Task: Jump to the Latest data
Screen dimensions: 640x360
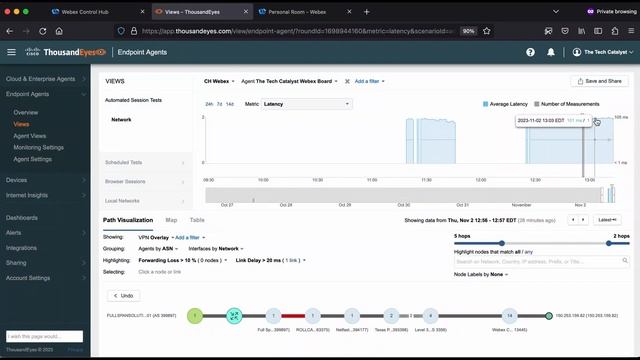Action: tap(607, 220)
